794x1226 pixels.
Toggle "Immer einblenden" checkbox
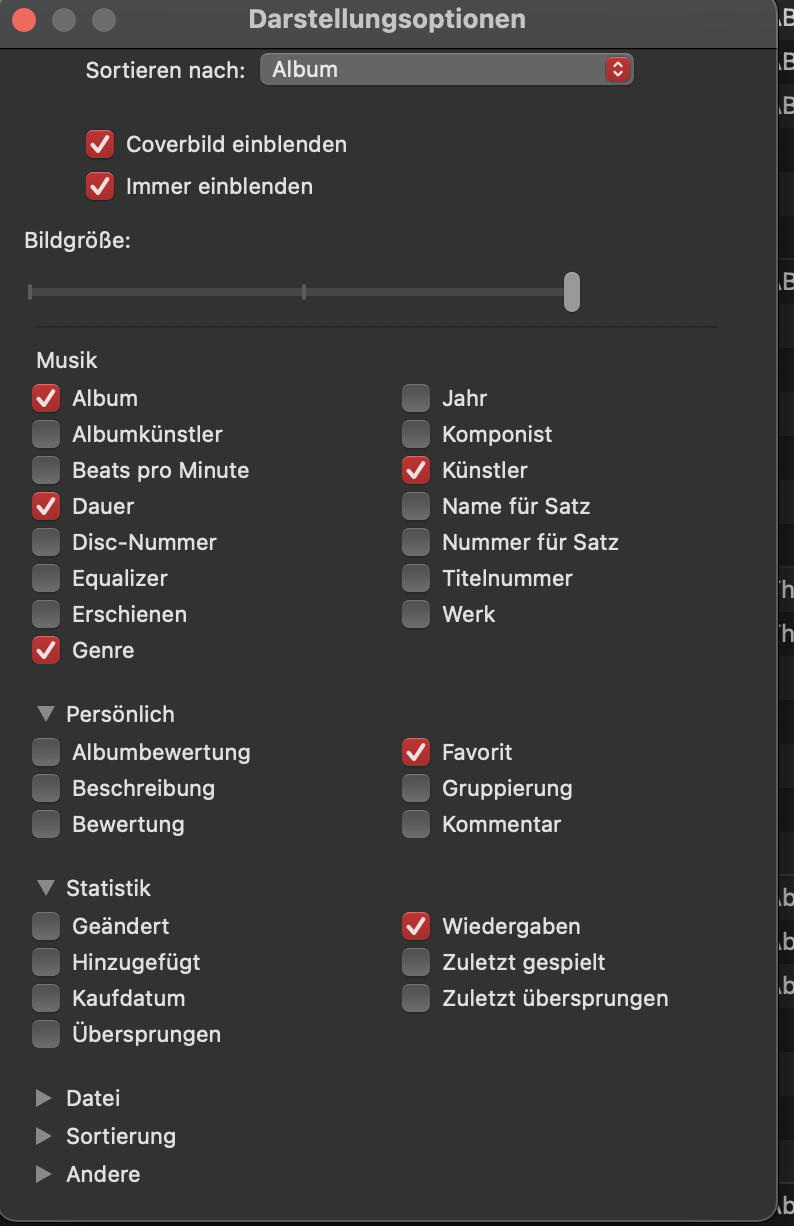pyautogui.click(x=100, y=186)
